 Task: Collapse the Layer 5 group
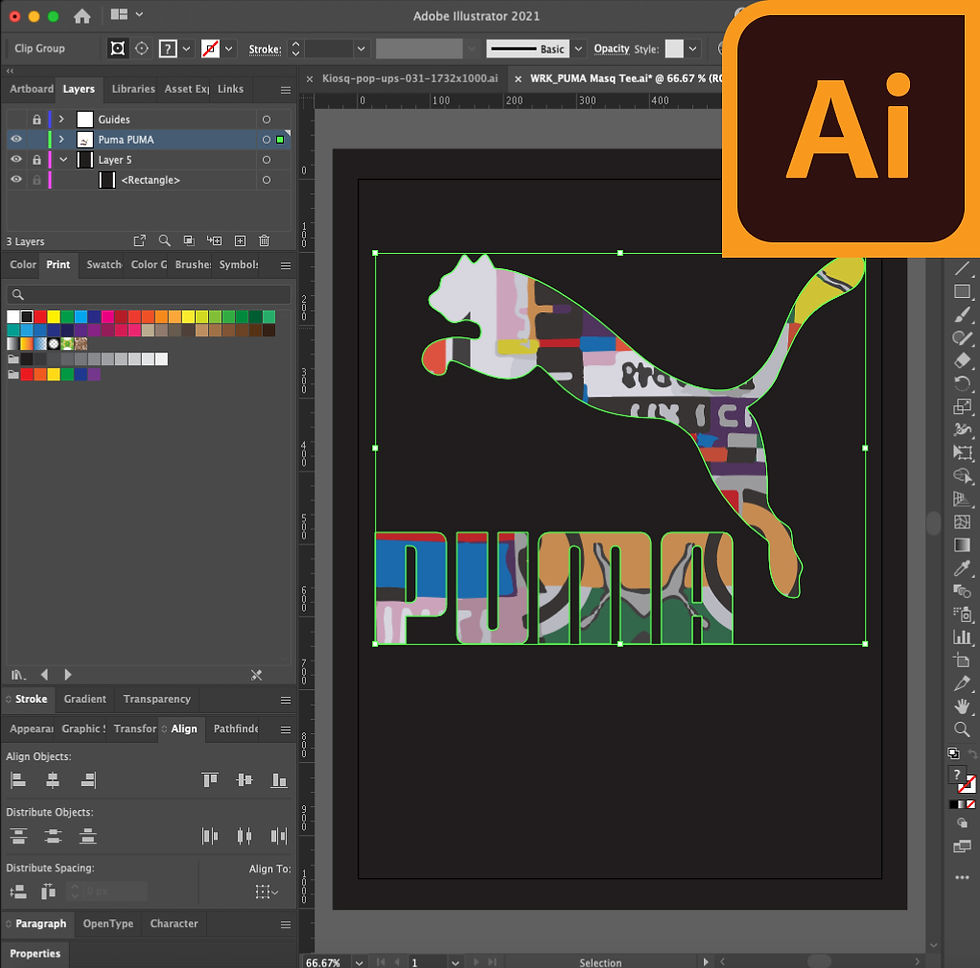tap(62, 160)
